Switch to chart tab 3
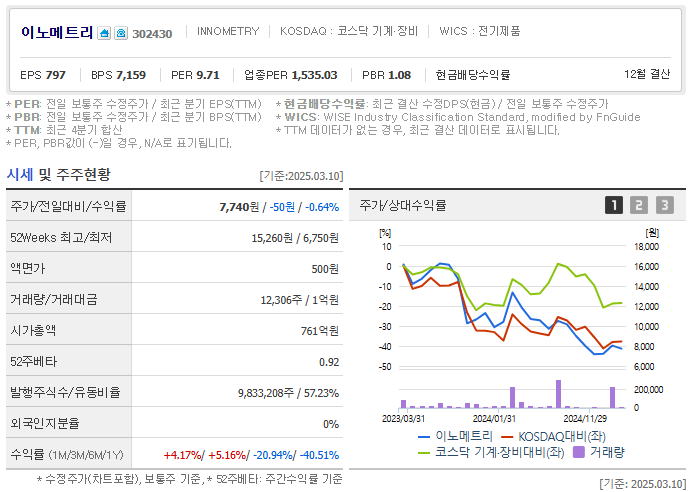This screenshot has width=689, height=492. [x=665, y=205]
